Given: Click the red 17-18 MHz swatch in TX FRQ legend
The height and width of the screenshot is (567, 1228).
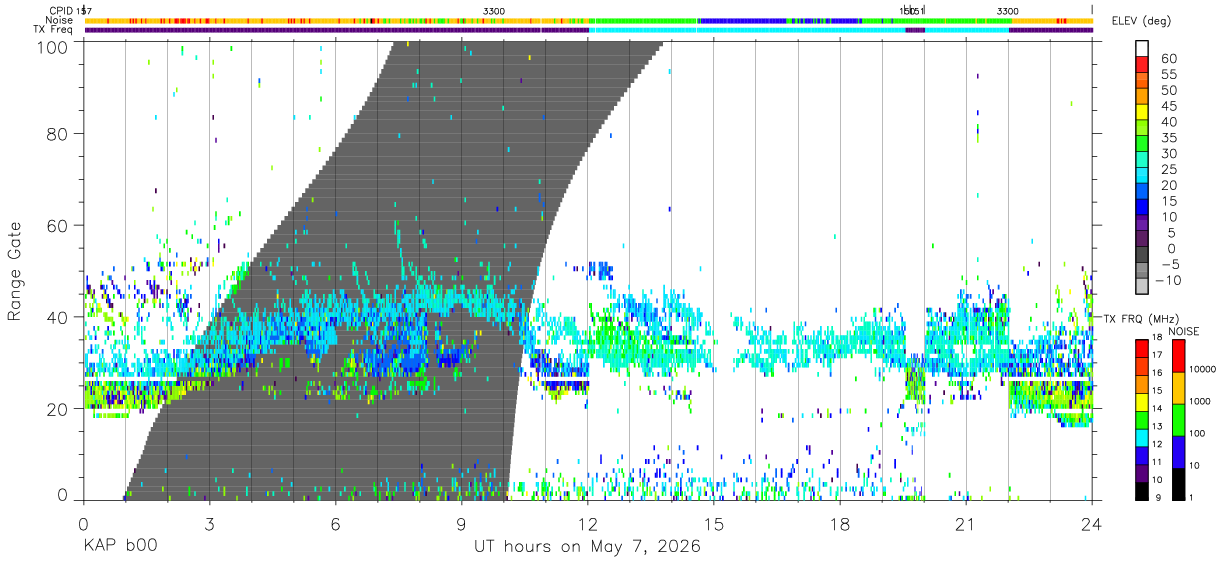Looking at the screenshot, I should point(1142,347).
